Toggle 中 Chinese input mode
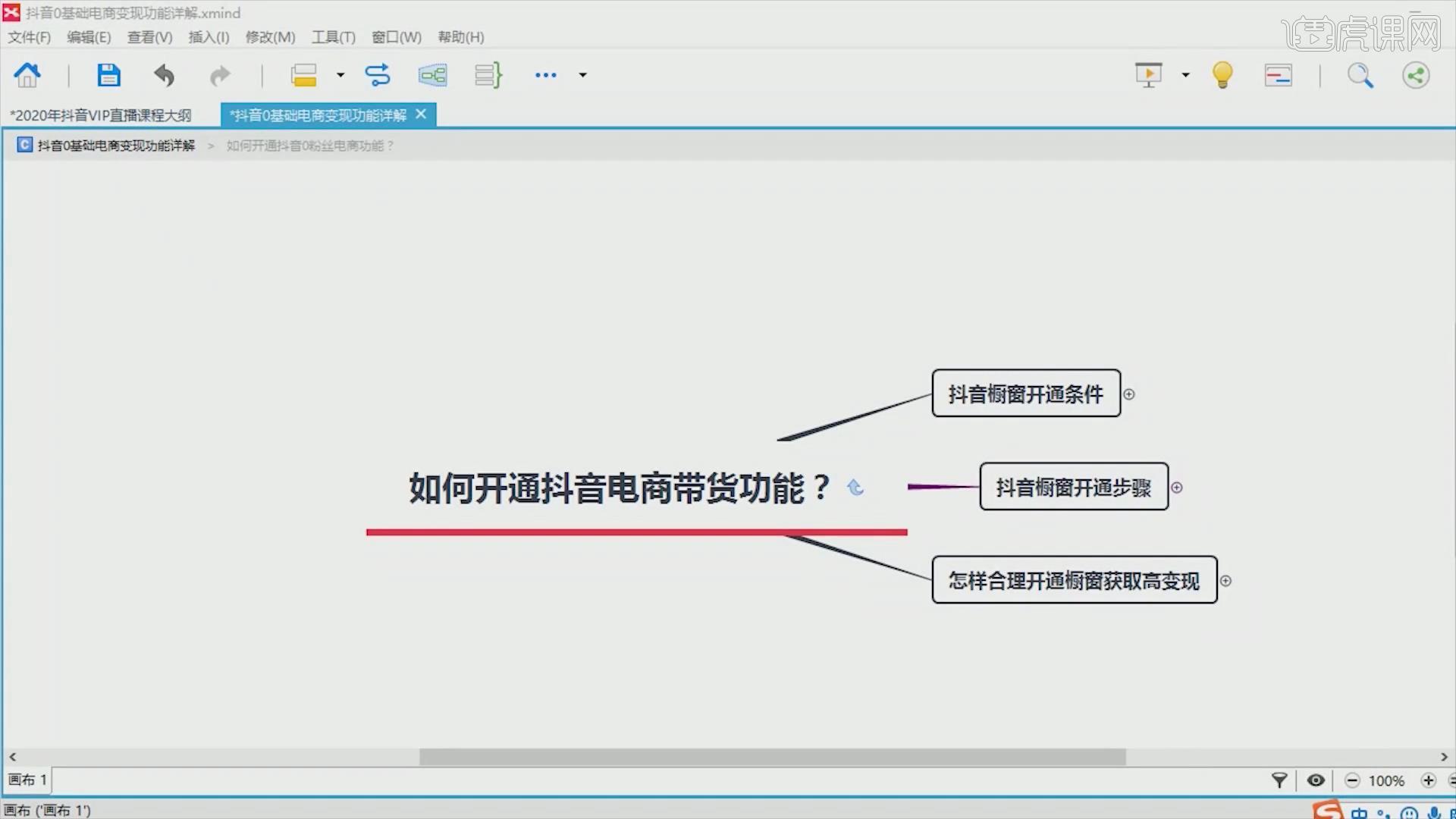 pos(1359,813)
